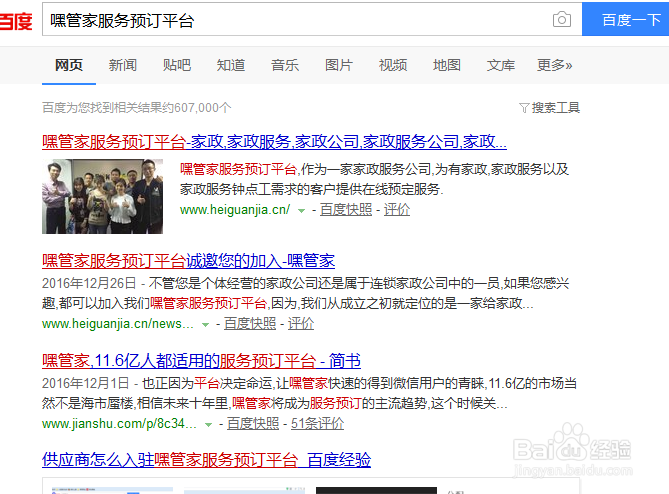
Task: Open the 贴吧 tab
Action: (177, 65)
